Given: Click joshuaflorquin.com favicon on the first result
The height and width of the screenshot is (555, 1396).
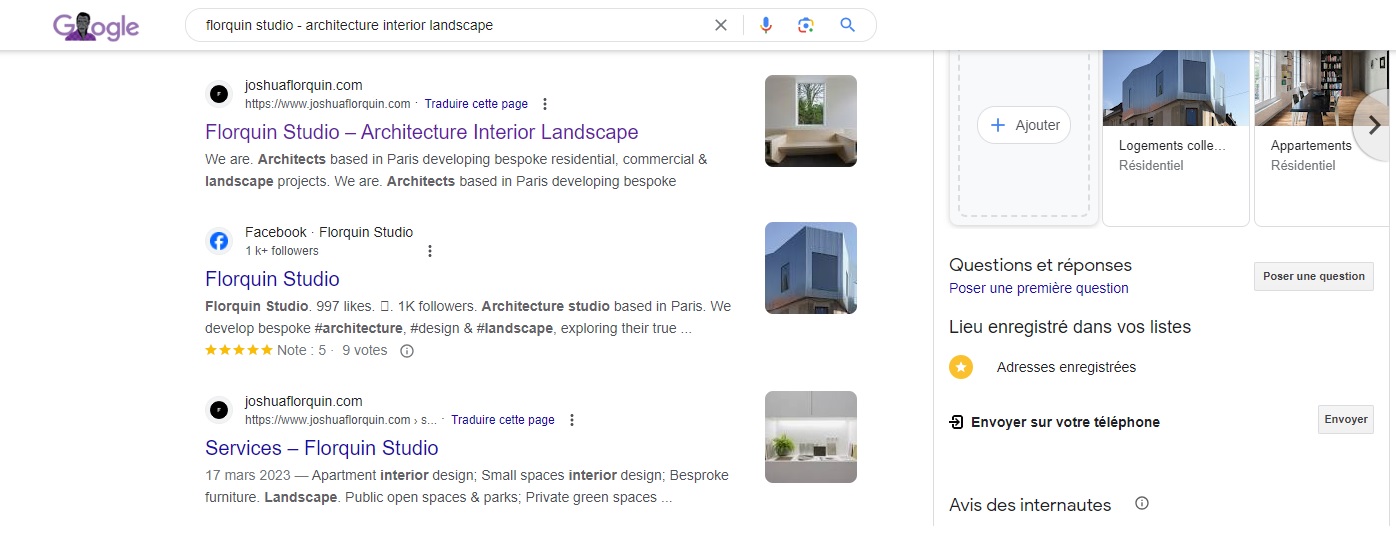Looking at the screenshot, I should [218, 94].
